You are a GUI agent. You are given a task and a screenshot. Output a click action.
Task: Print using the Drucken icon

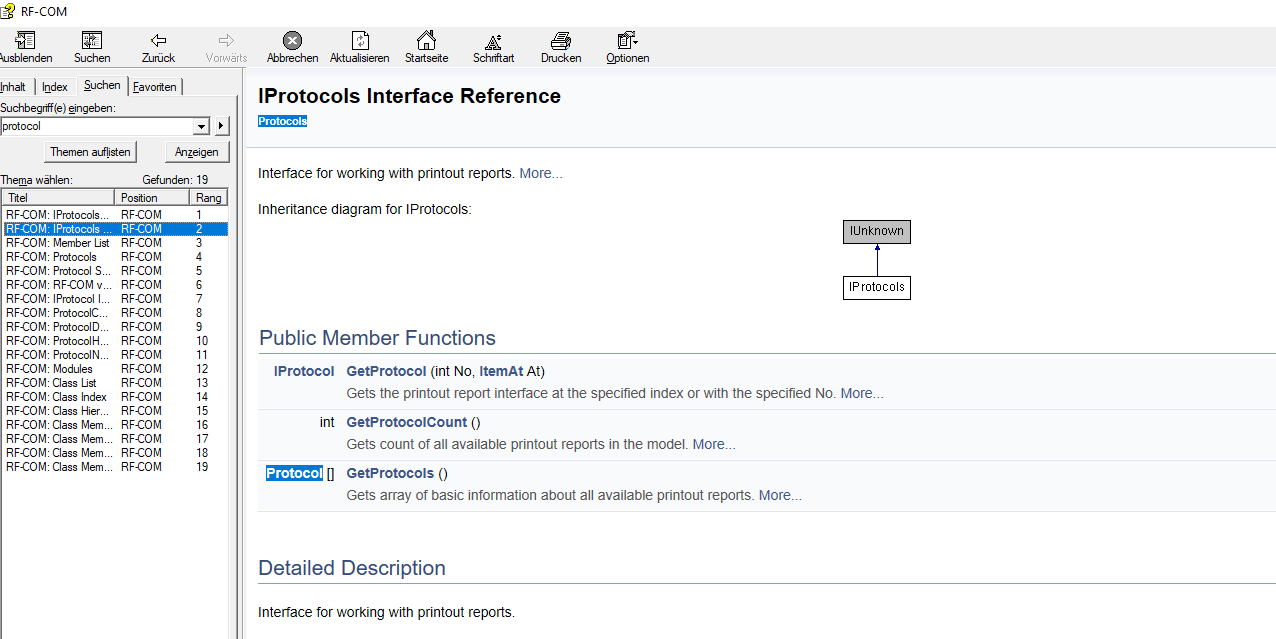tap(561, 41)
